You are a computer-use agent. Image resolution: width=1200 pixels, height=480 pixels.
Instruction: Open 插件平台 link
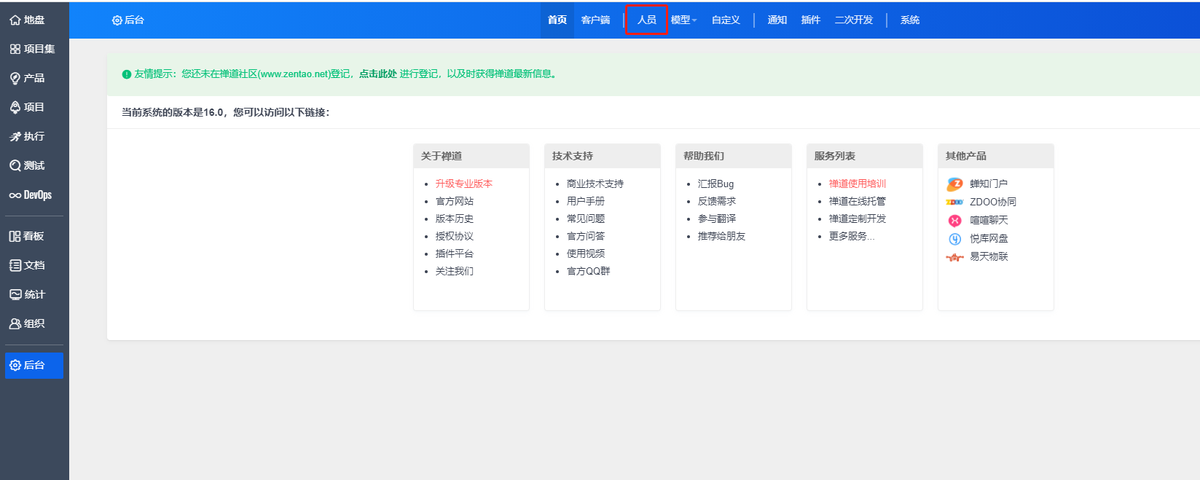[454, 254]
